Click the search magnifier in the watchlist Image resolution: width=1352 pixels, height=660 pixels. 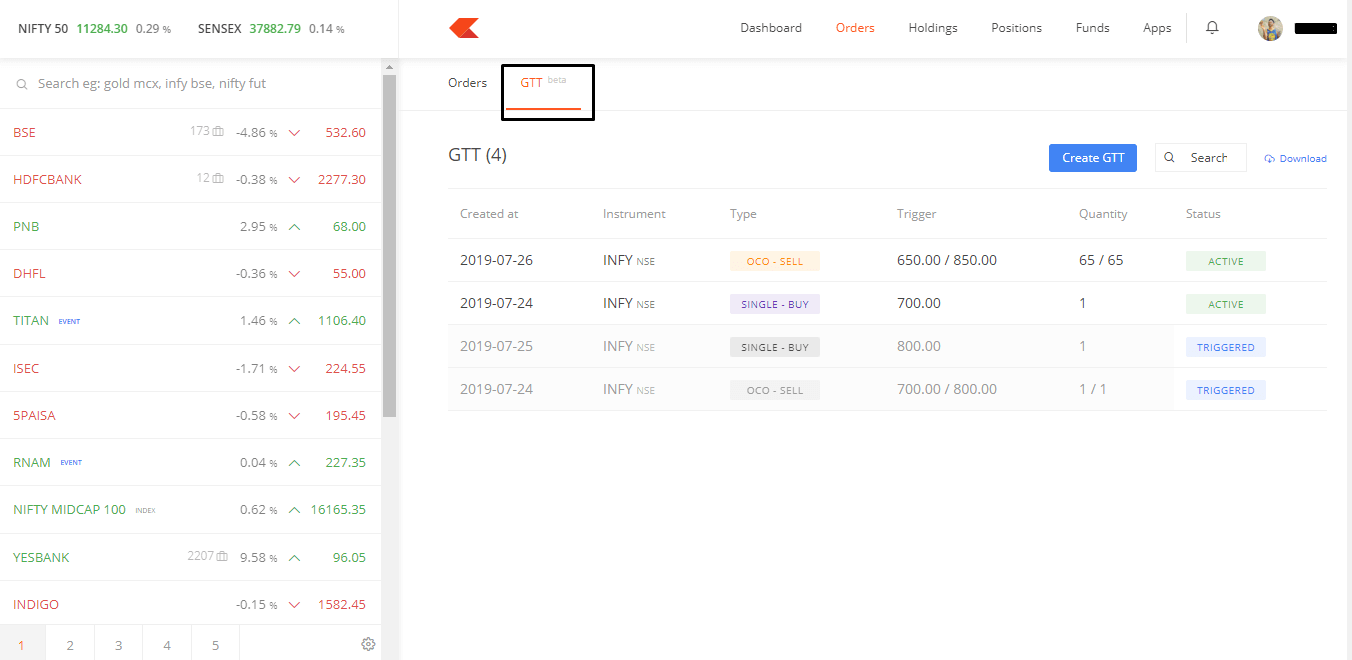22,84
